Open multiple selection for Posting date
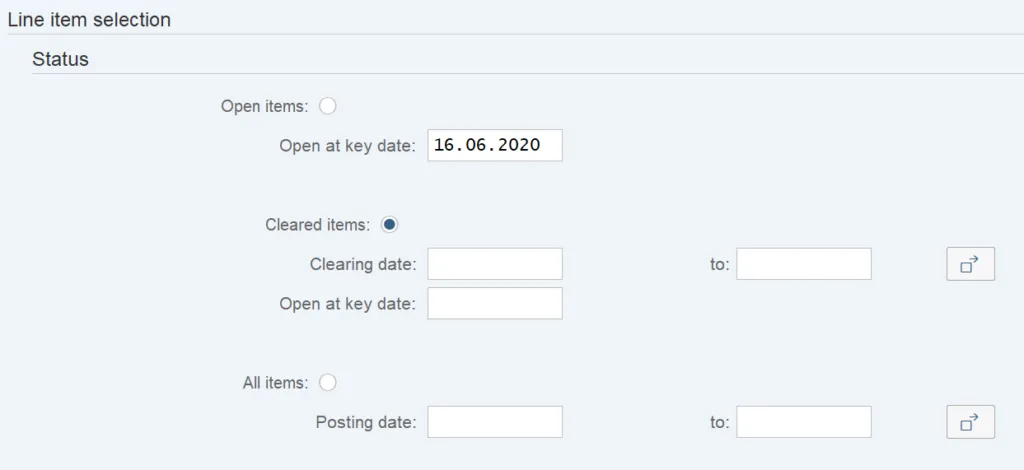The height and width of the screenshot is (470, 1024). (x=970, y=422)
